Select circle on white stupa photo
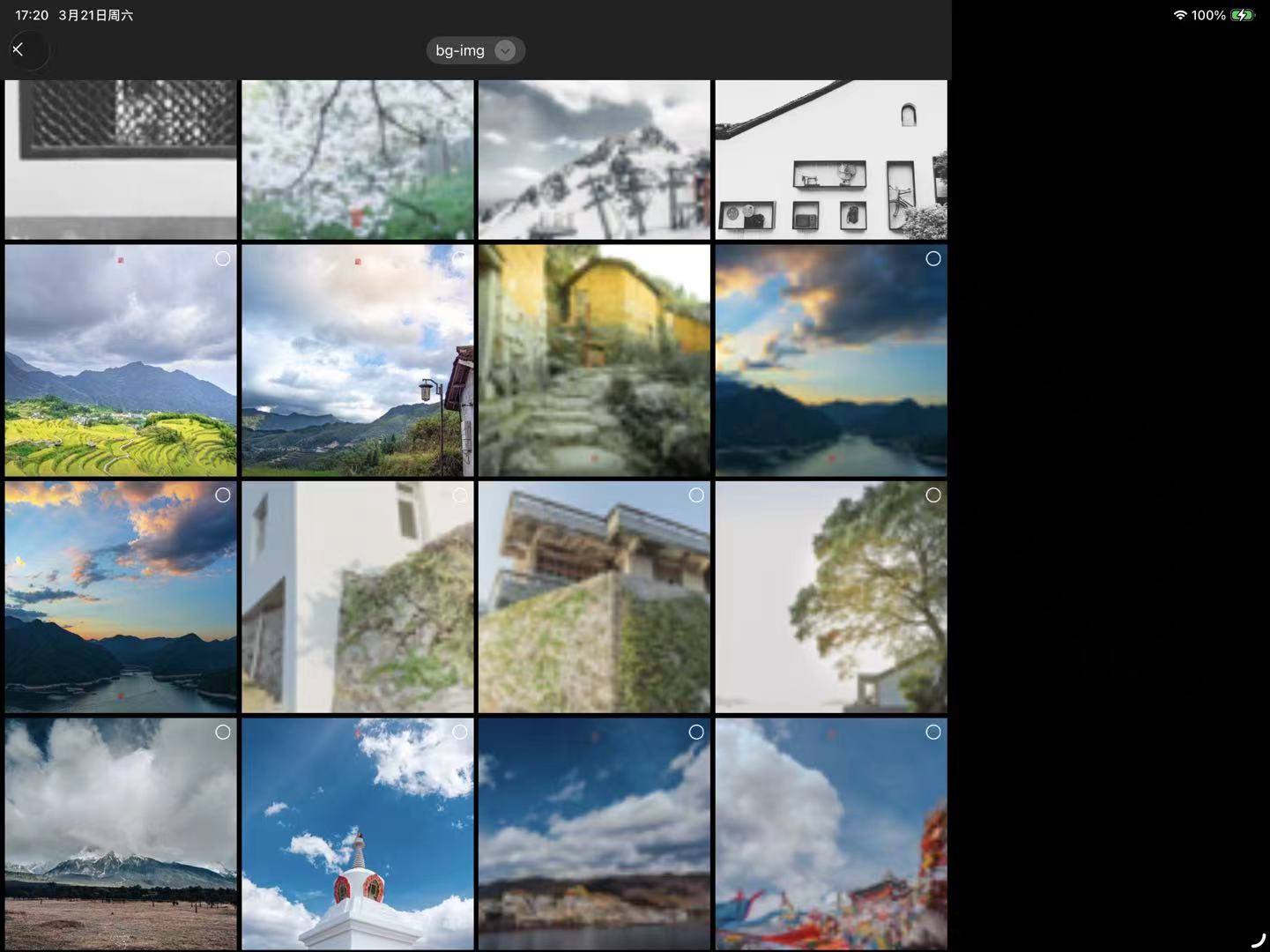The image size is (1270, 952). click(460, 732)
